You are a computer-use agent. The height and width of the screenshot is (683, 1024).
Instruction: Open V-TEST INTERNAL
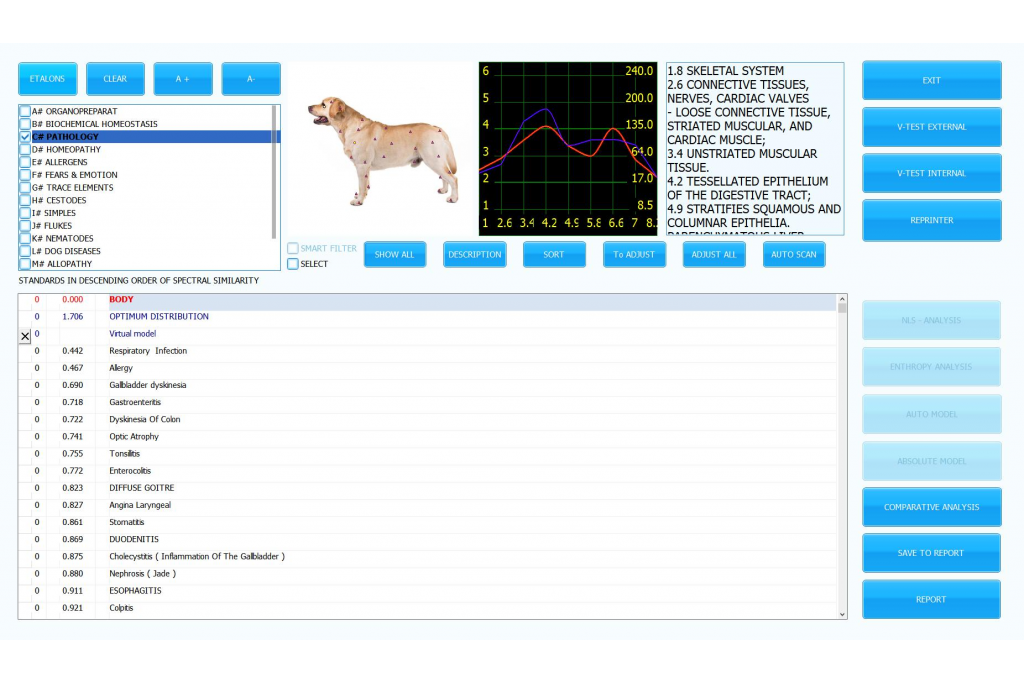pos(931,173)
